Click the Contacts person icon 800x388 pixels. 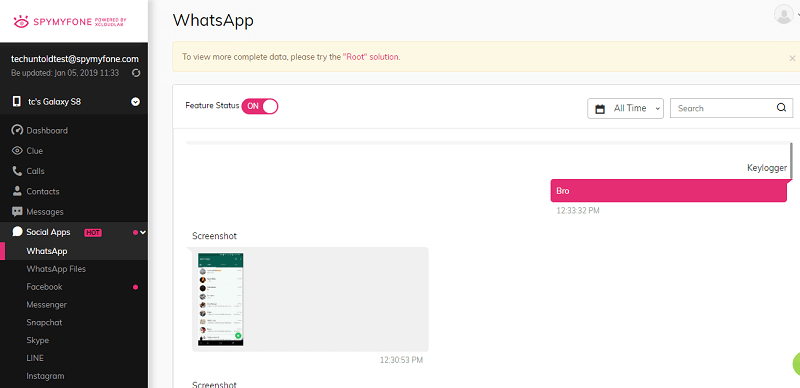[17, 191]
